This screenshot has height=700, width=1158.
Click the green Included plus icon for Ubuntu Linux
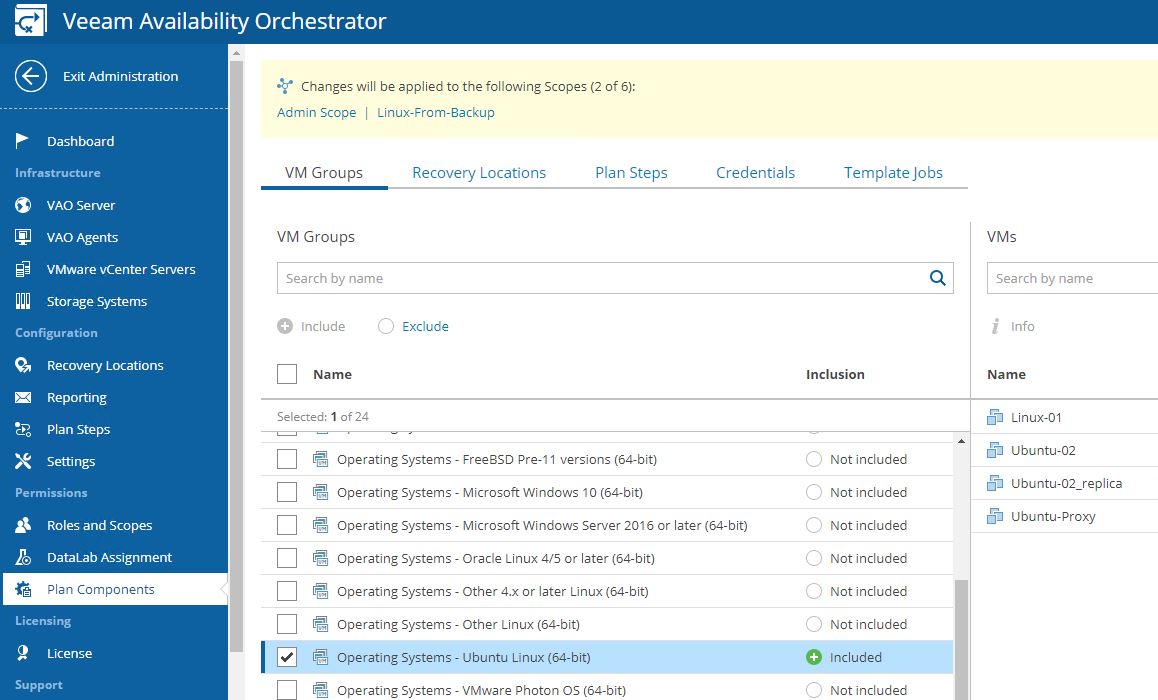pos(814,657)
